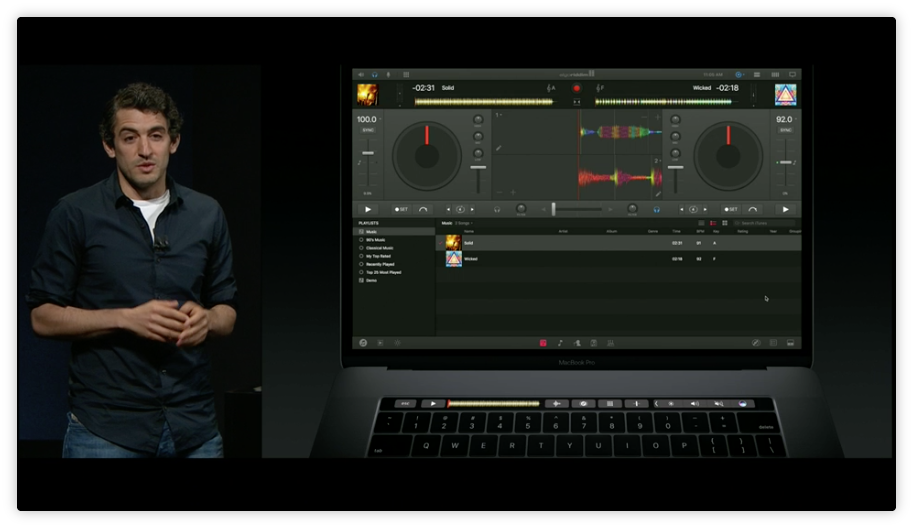Open the deck 2 waveform dropdown
Image resolution: width=913 pixels, height=528 pixels.
point(657,161)
